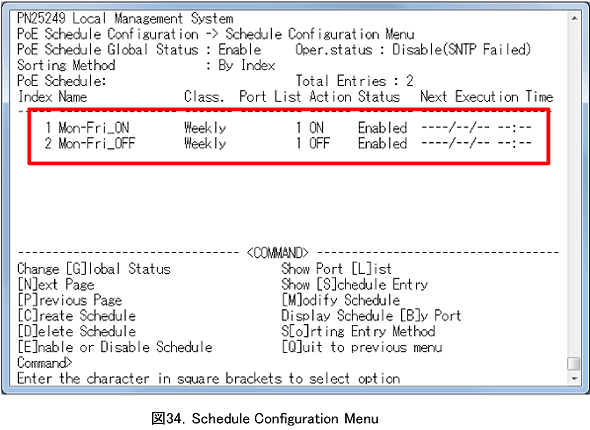
Task: Select the Mon-Fri_ON schedule row
Action: tap(288, 128)
